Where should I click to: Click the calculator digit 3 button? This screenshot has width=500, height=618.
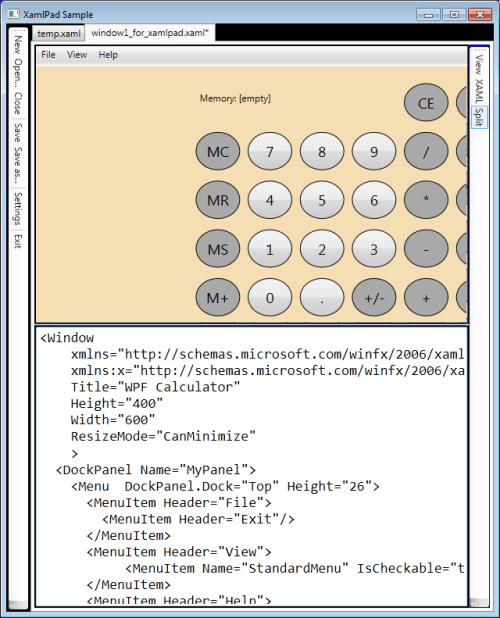[x=374, y=249]
